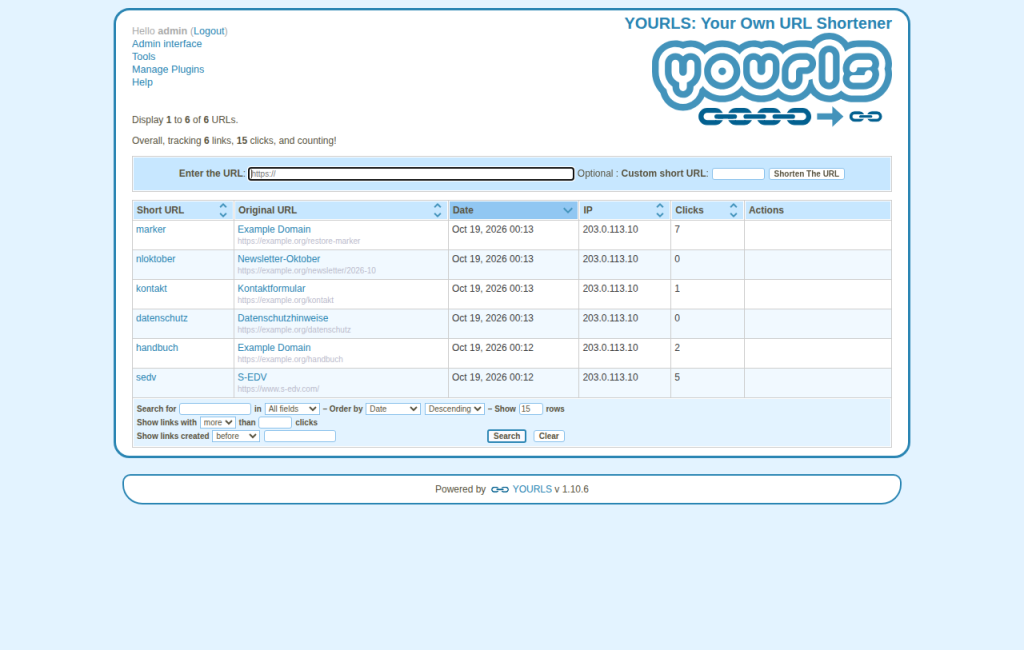Click URL text 'https://example.org/handbuch'

click(290, 359)
